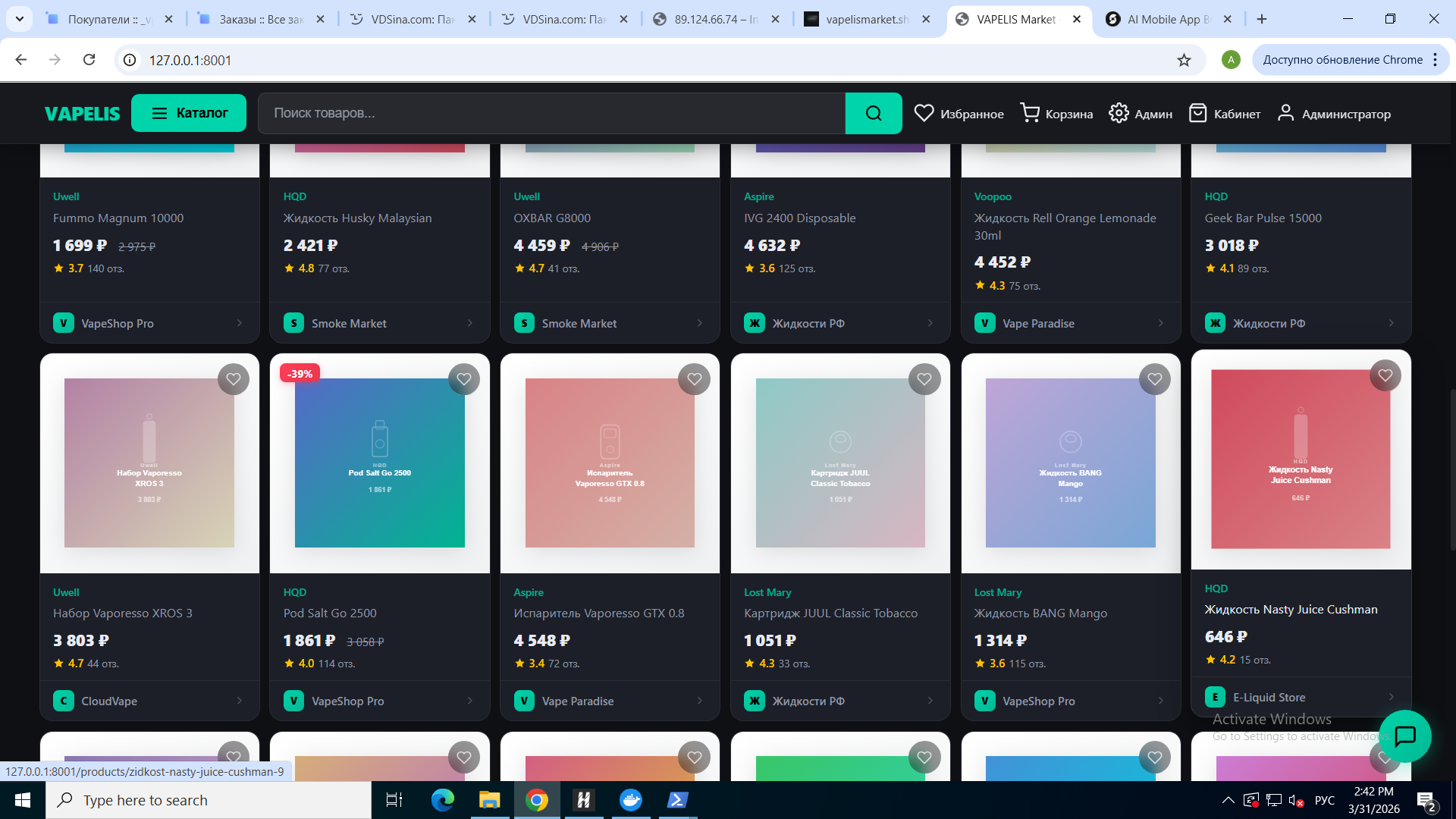This screenshot has height=819, width=1456.
Task: Open a new browser tab
Action: coord(1262,19)
